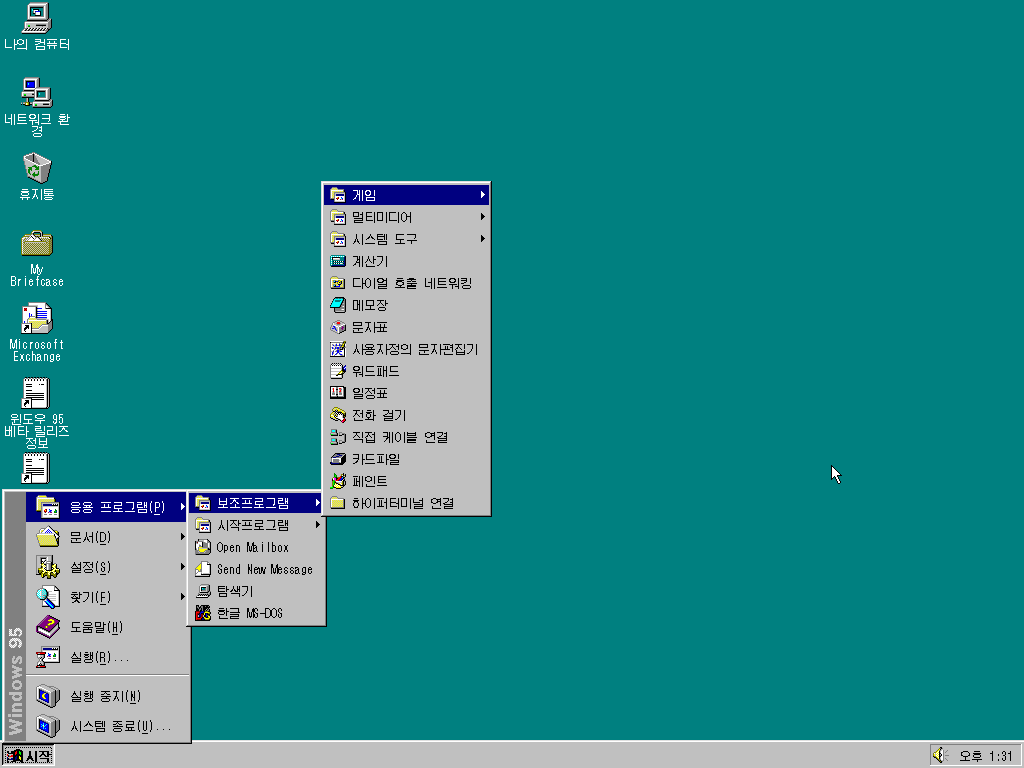Click the 사용자정의 문자편집기 icon
Screen dimensions: 1024x768
tap(338, 349)
